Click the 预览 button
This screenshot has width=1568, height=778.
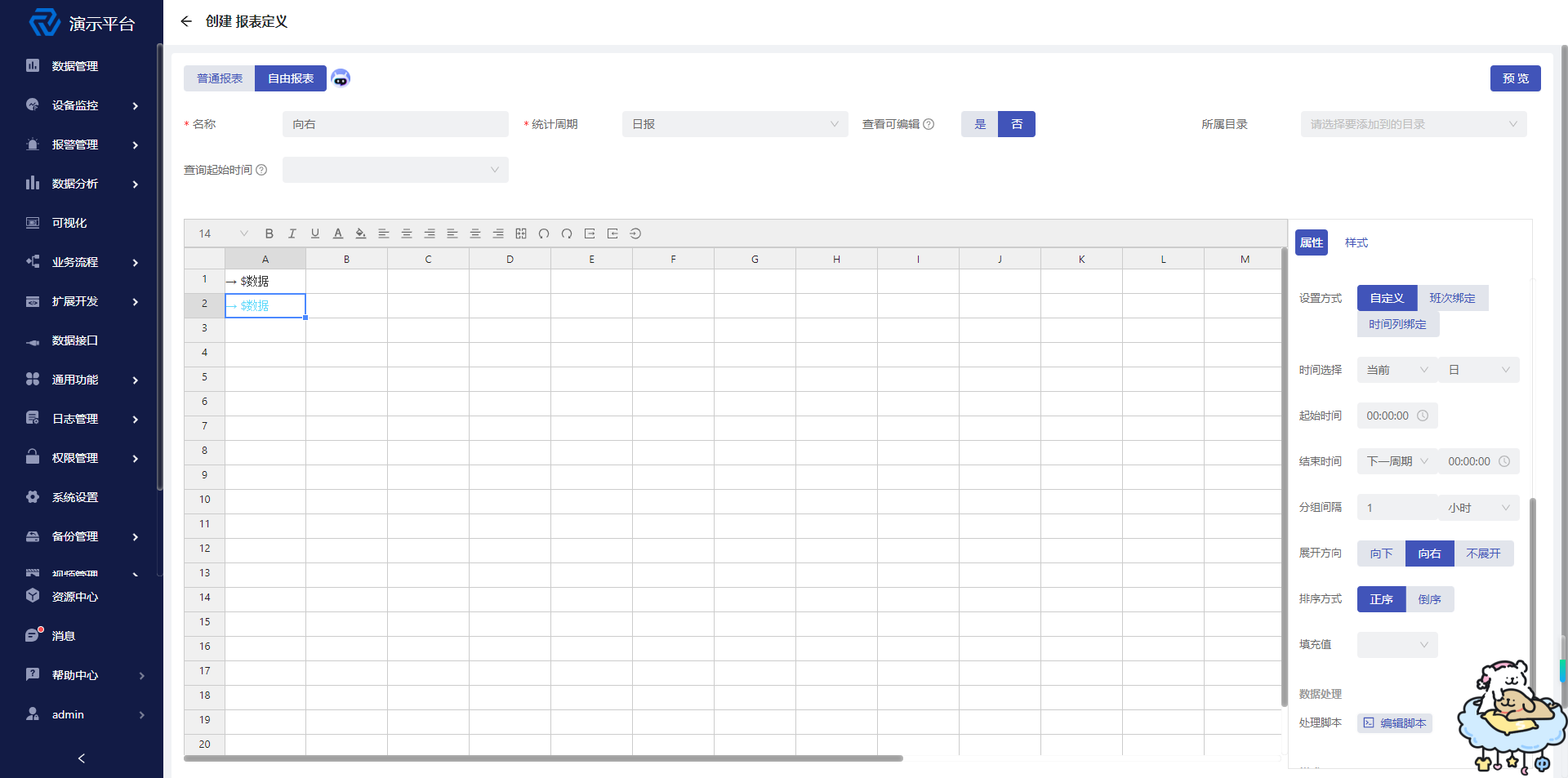(1515, 78)
